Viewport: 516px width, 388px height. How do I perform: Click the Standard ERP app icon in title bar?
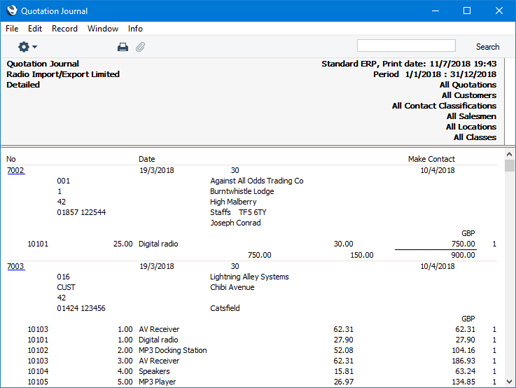point(12,10)
